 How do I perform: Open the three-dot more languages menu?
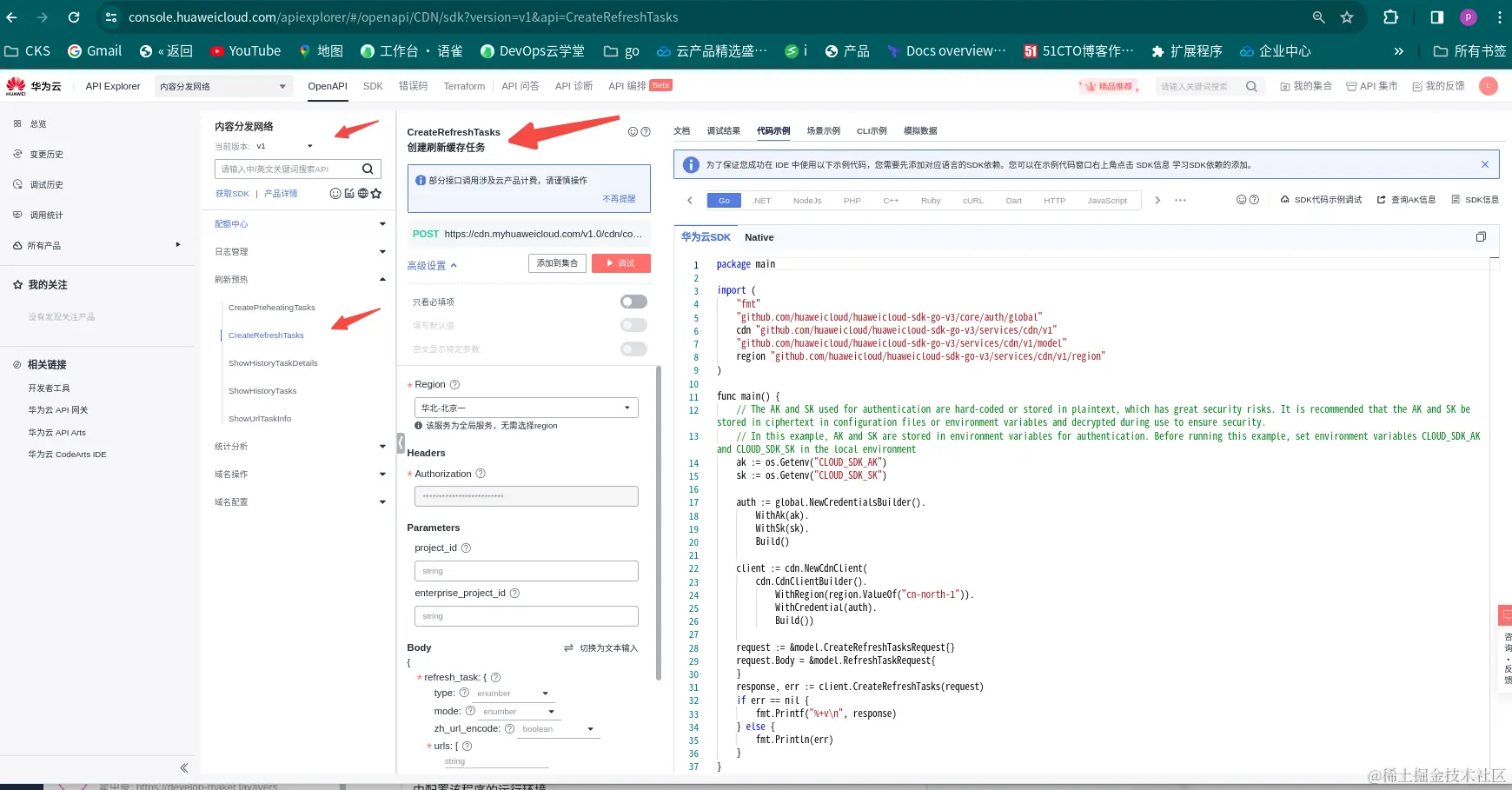click(1180, 201)
